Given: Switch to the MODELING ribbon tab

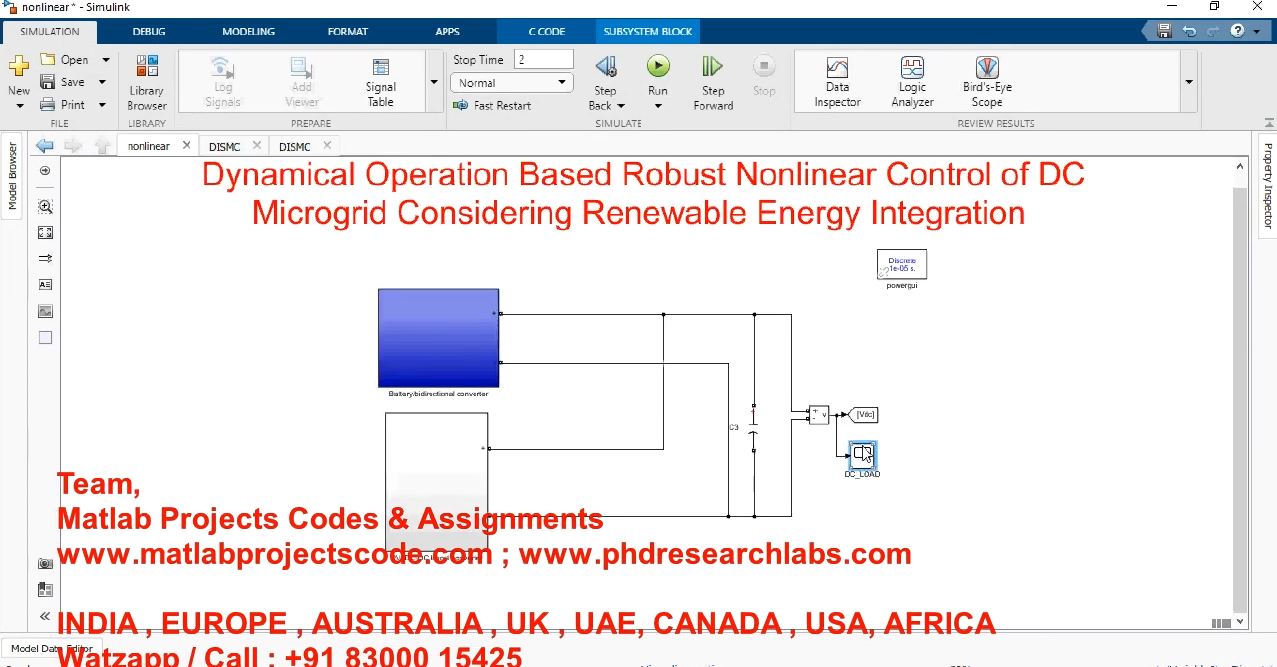Looking at the screenshot, I should pos(248,31).
